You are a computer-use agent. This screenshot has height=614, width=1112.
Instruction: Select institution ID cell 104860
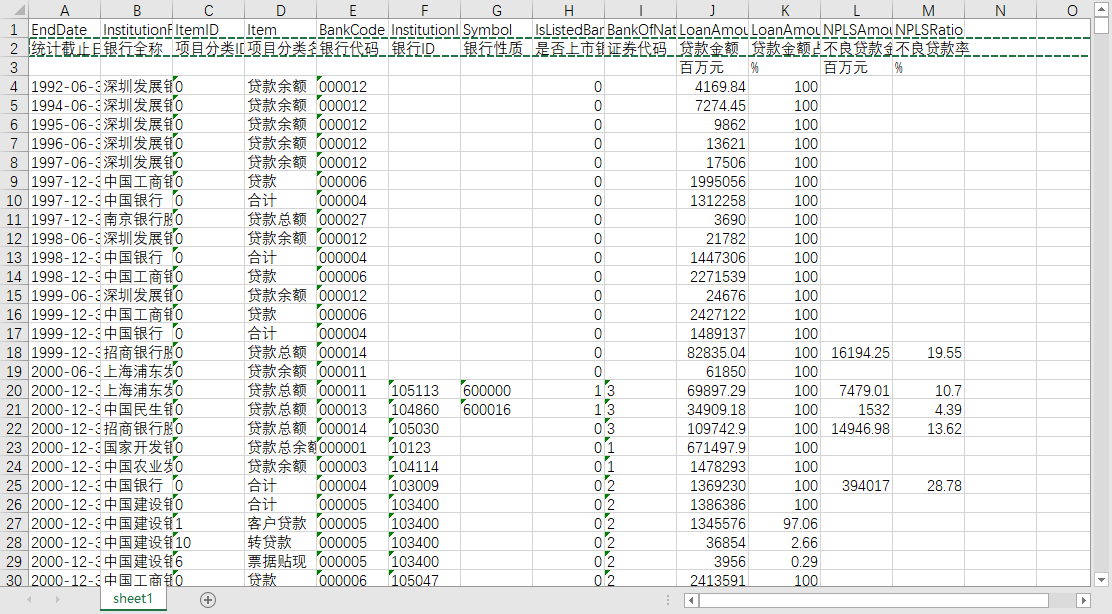pyautogui.click(x=424, y=410)
